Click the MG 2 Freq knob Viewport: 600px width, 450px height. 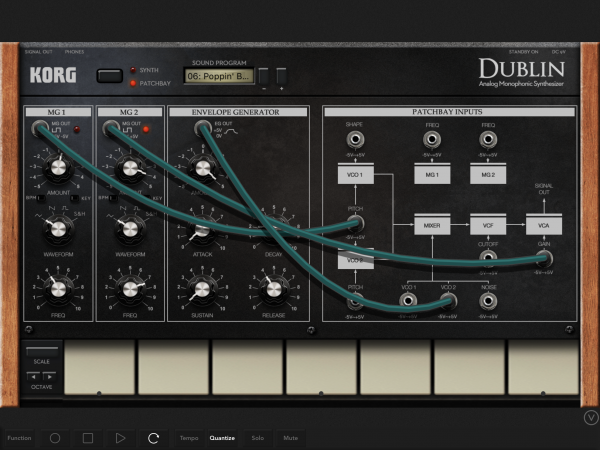pos(130,290)
